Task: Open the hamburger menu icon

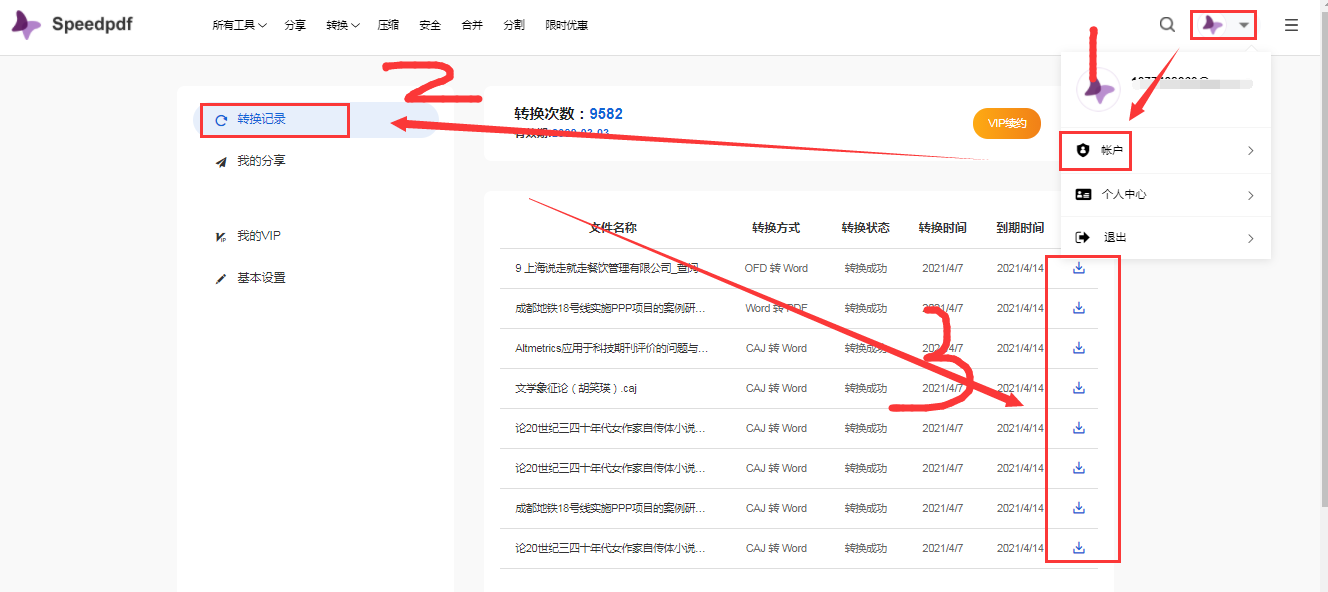Action: [1291, 25]
